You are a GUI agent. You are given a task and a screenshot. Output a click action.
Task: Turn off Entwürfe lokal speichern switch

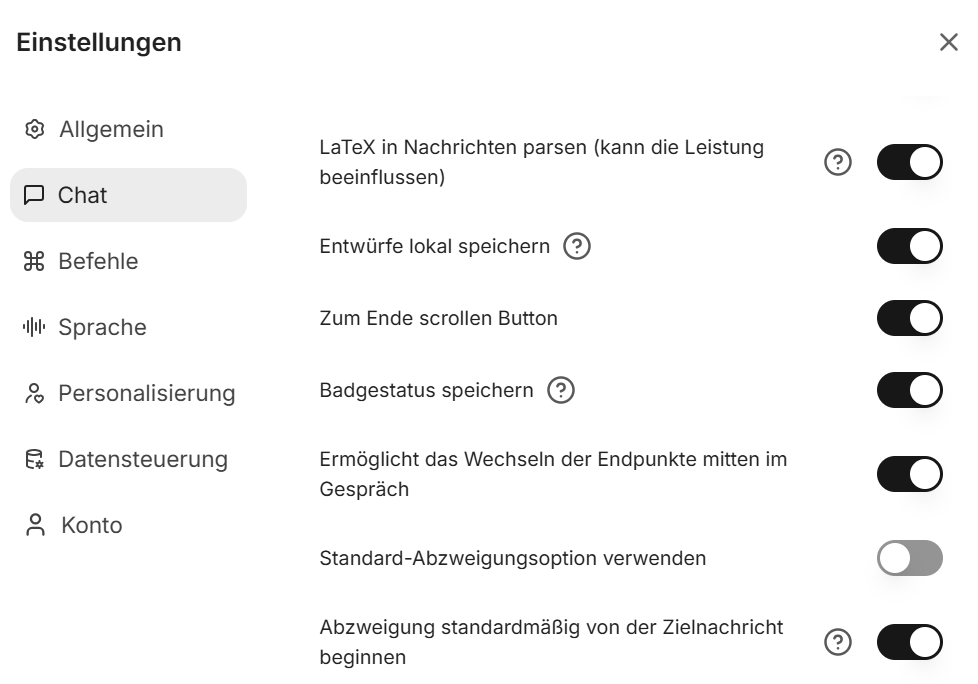(910, 246)
